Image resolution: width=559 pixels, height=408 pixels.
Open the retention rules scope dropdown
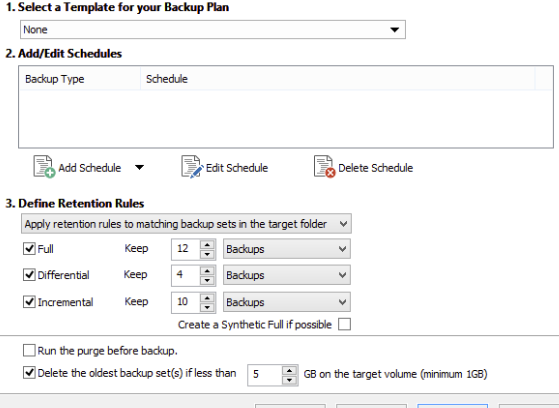186,224
